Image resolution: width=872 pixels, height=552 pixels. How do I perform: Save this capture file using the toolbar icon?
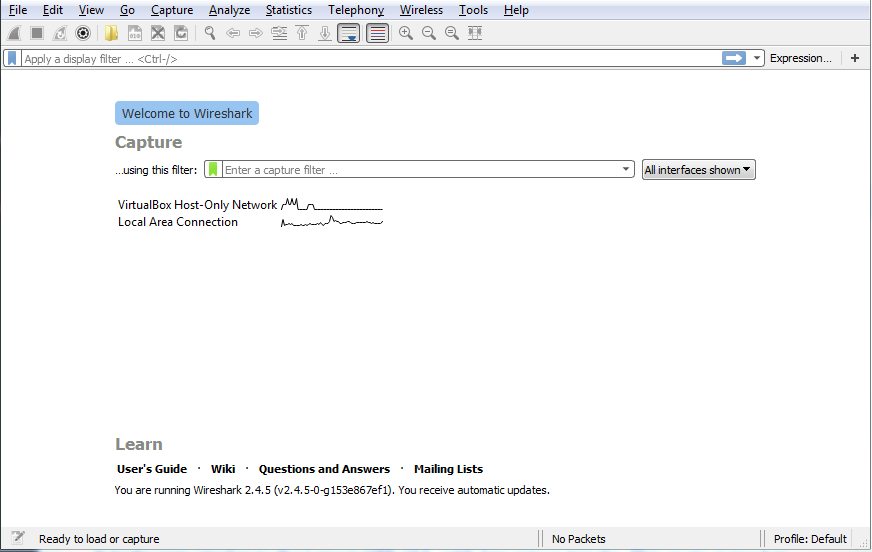(135, 33)
